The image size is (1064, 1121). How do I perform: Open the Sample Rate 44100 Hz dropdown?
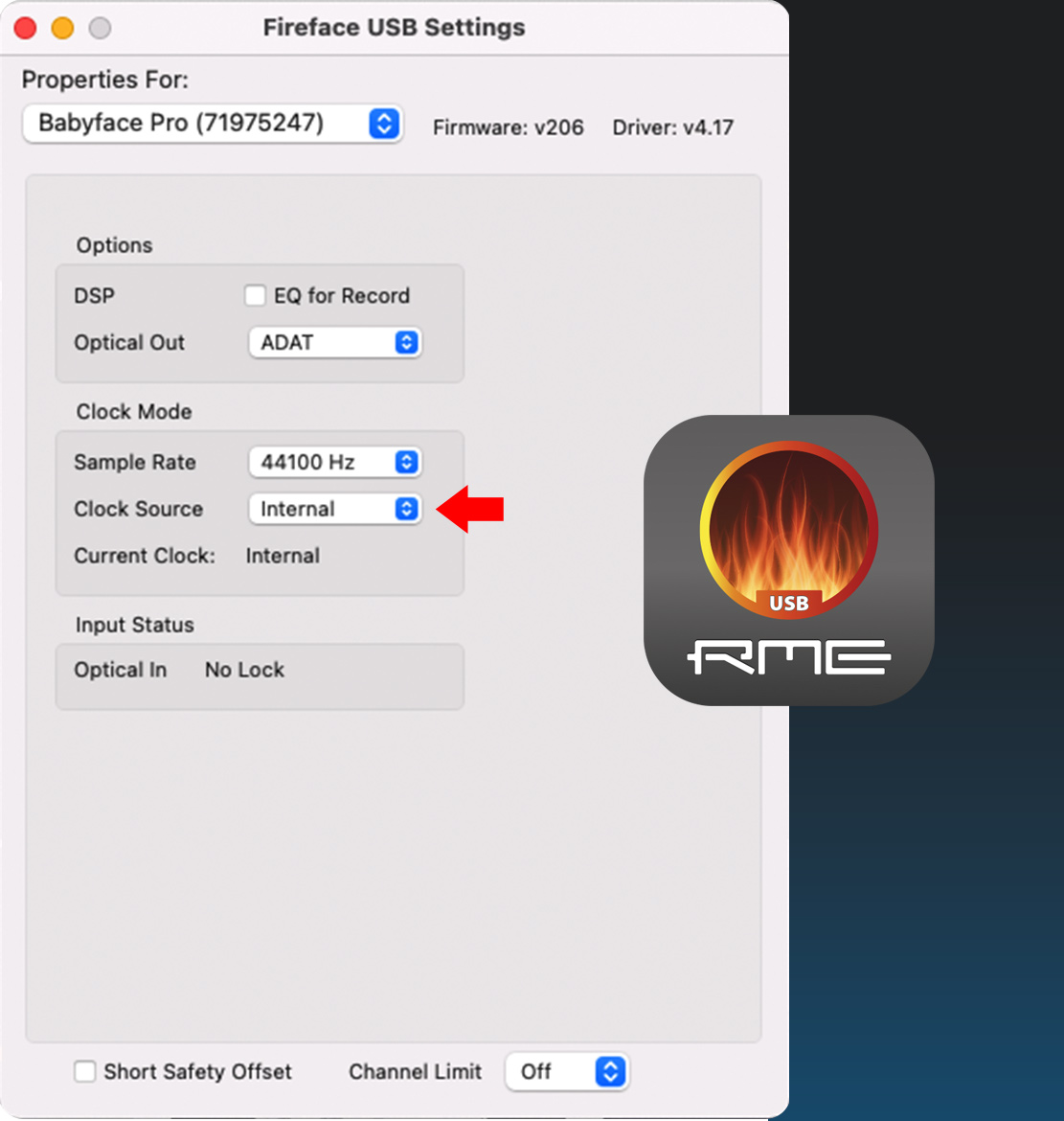pos(335,462)
